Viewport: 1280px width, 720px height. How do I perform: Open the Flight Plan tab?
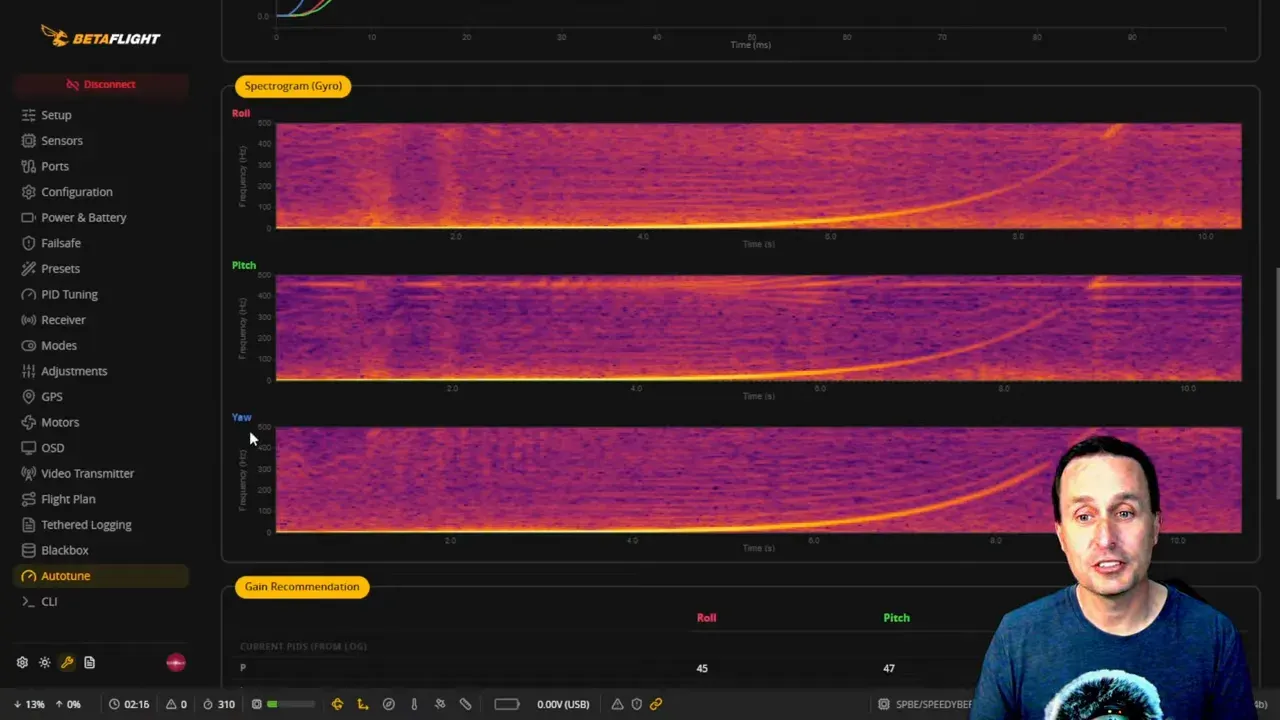click(x=100, y=499)
